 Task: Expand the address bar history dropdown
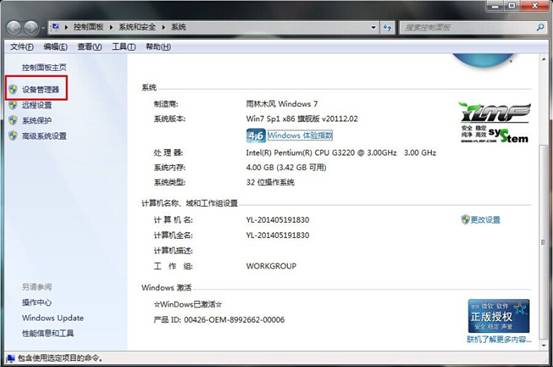click(373, 27)
